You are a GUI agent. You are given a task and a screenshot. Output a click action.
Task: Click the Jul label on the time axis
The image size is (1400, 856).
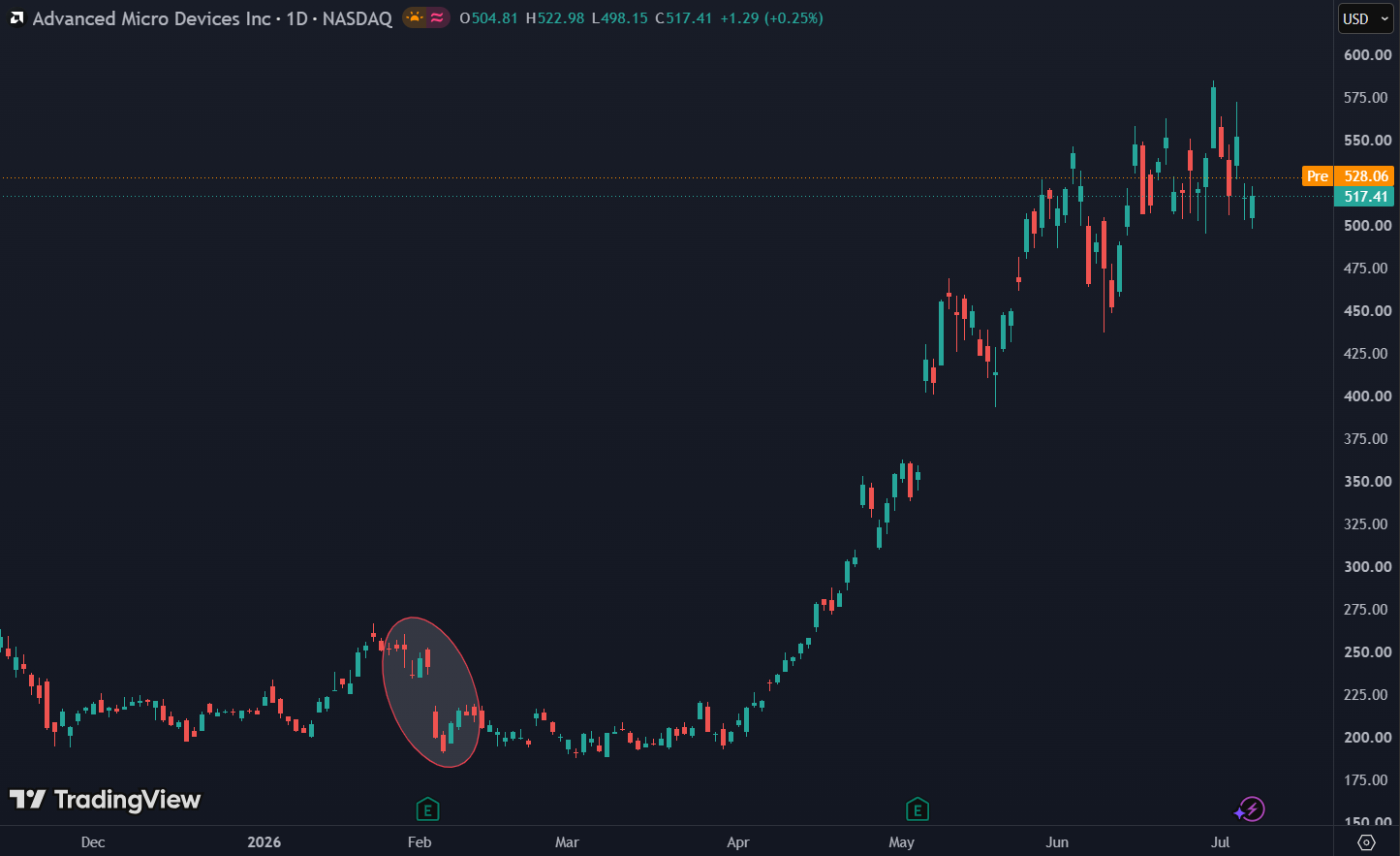coord(1221,842)
